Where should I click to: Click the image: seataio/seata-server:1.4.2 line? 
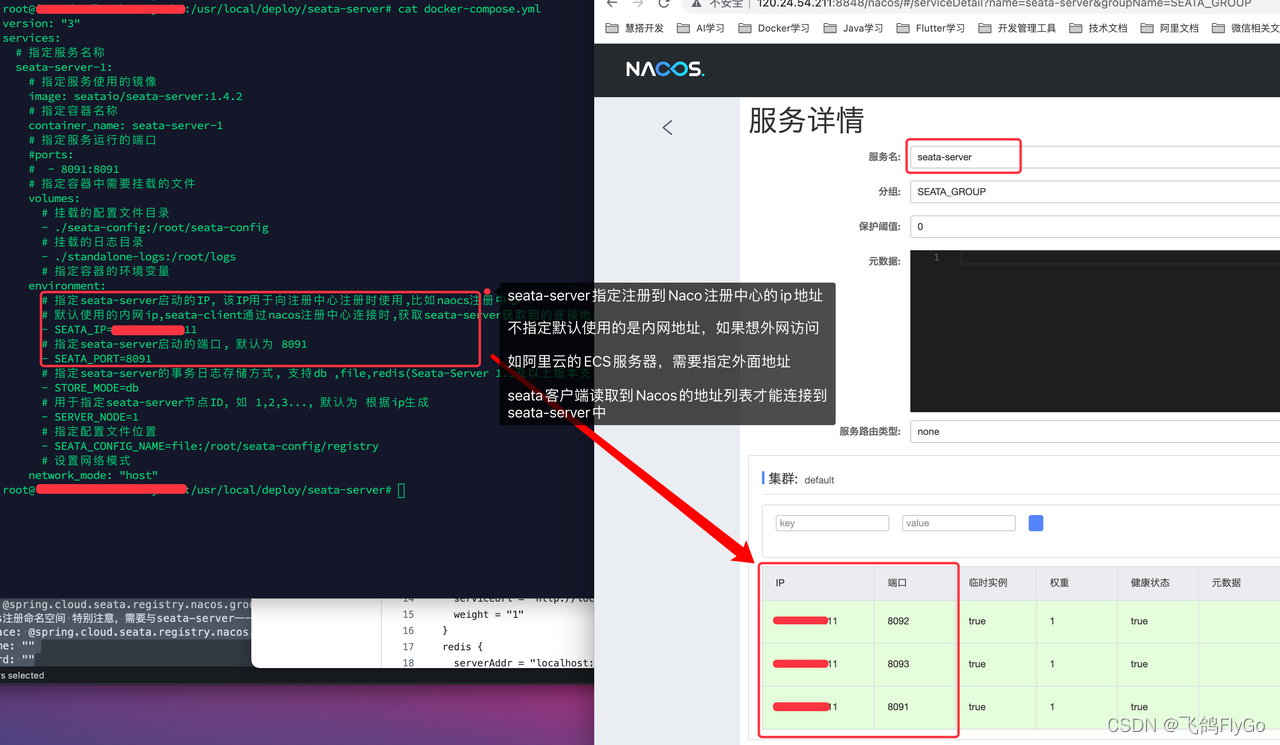[135, 96]
